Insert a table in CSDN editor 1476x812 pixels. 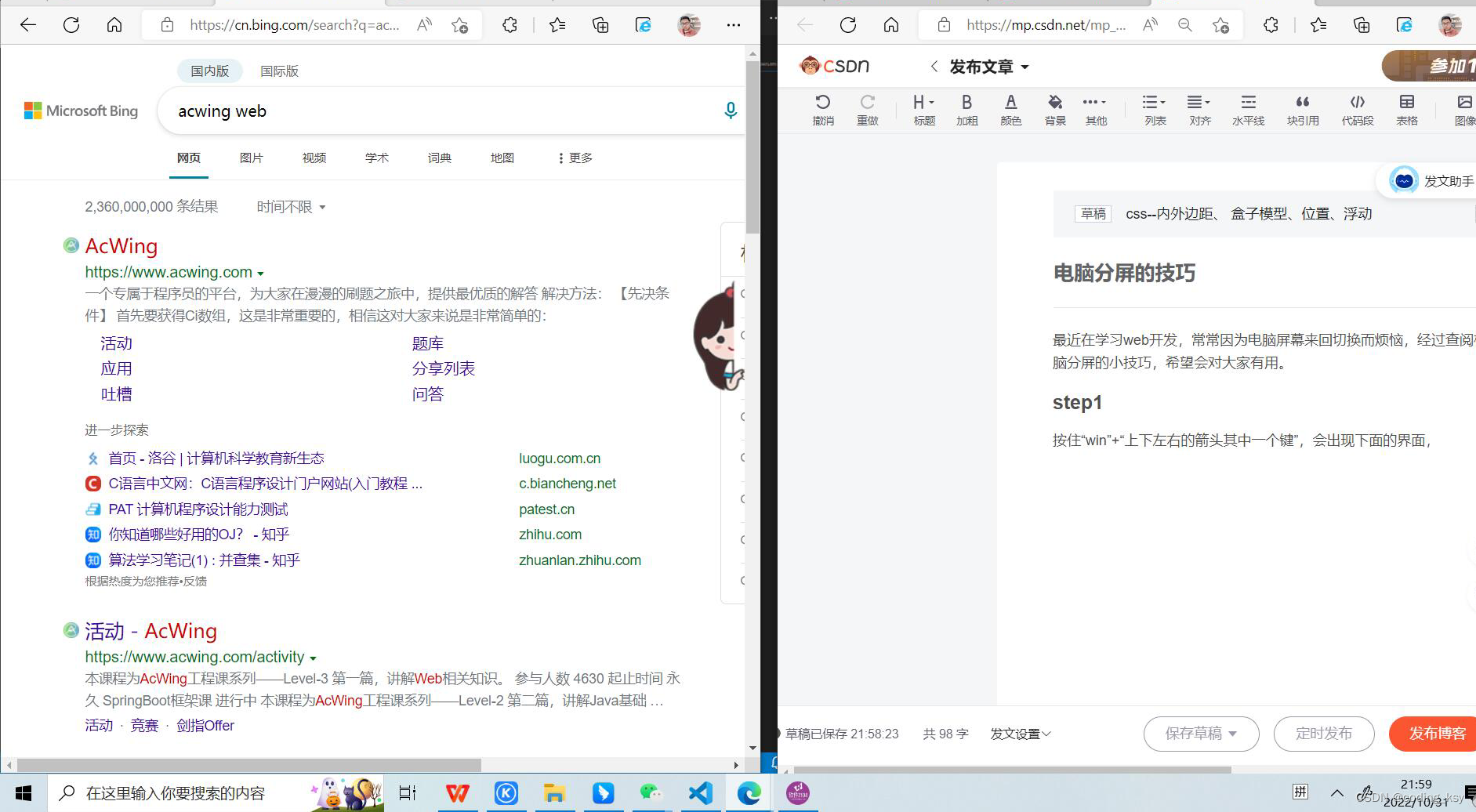click(x=1407, y=110)
